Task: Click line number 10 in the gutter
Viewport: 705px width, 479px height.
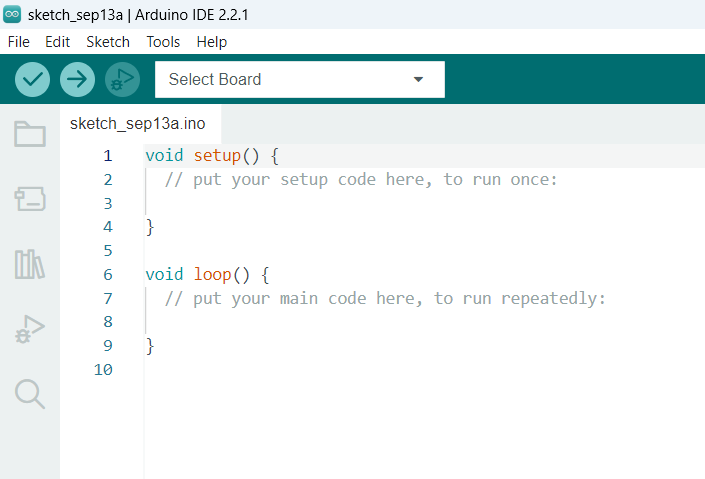Action: [x=103, y=370]
